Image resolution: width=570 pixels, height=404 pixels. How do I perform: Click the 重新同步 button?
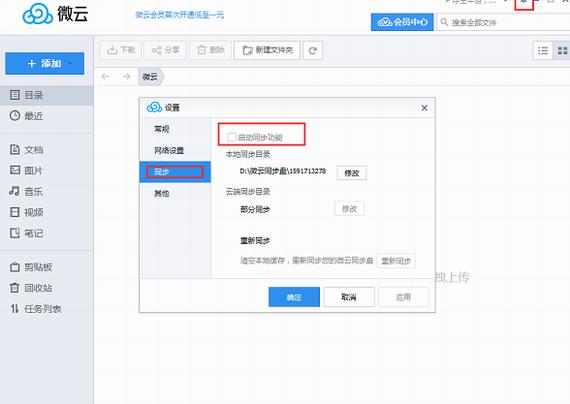[396, 261]
